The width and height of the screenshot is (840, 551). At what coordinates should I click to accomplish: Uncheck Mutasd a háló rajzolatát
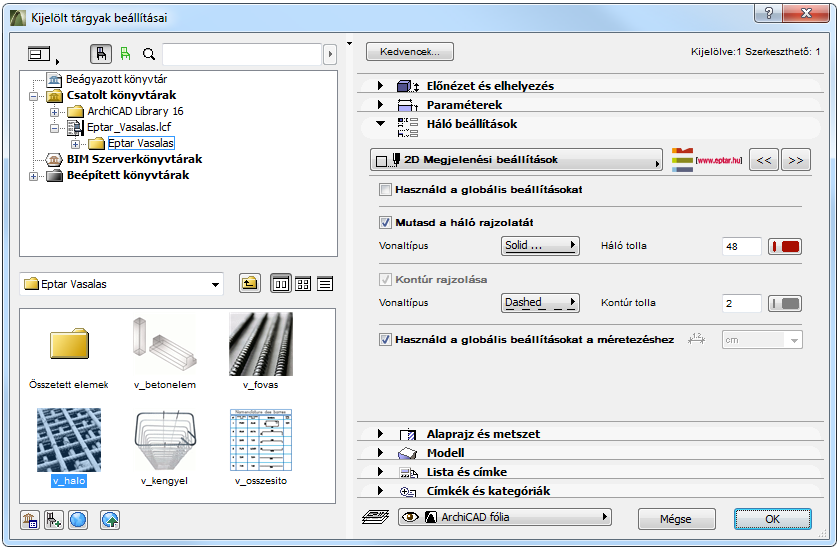tap(385, 222)
